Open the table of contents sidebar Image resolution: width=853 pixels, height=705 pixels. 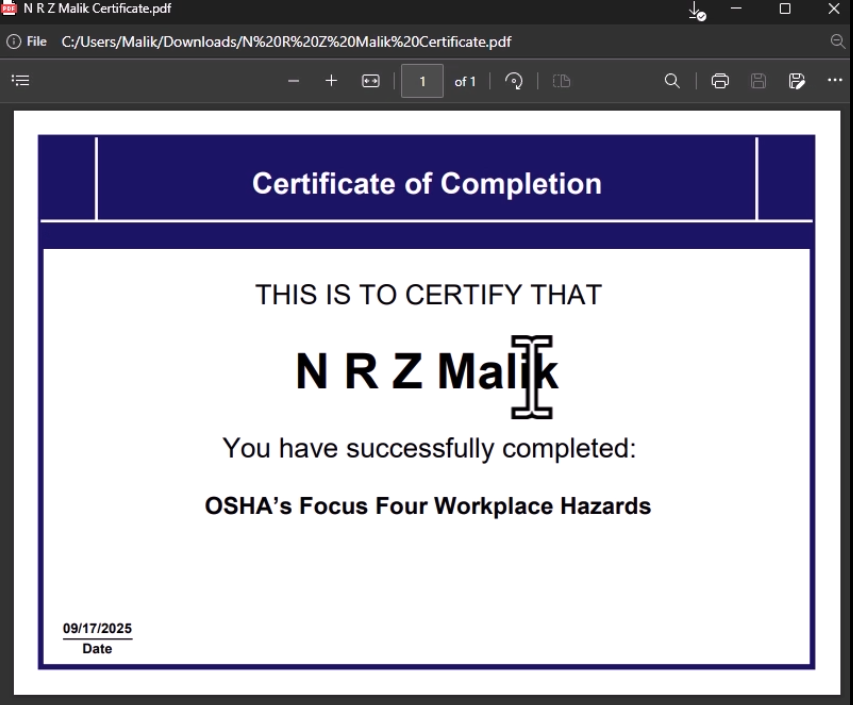point(18,81)
